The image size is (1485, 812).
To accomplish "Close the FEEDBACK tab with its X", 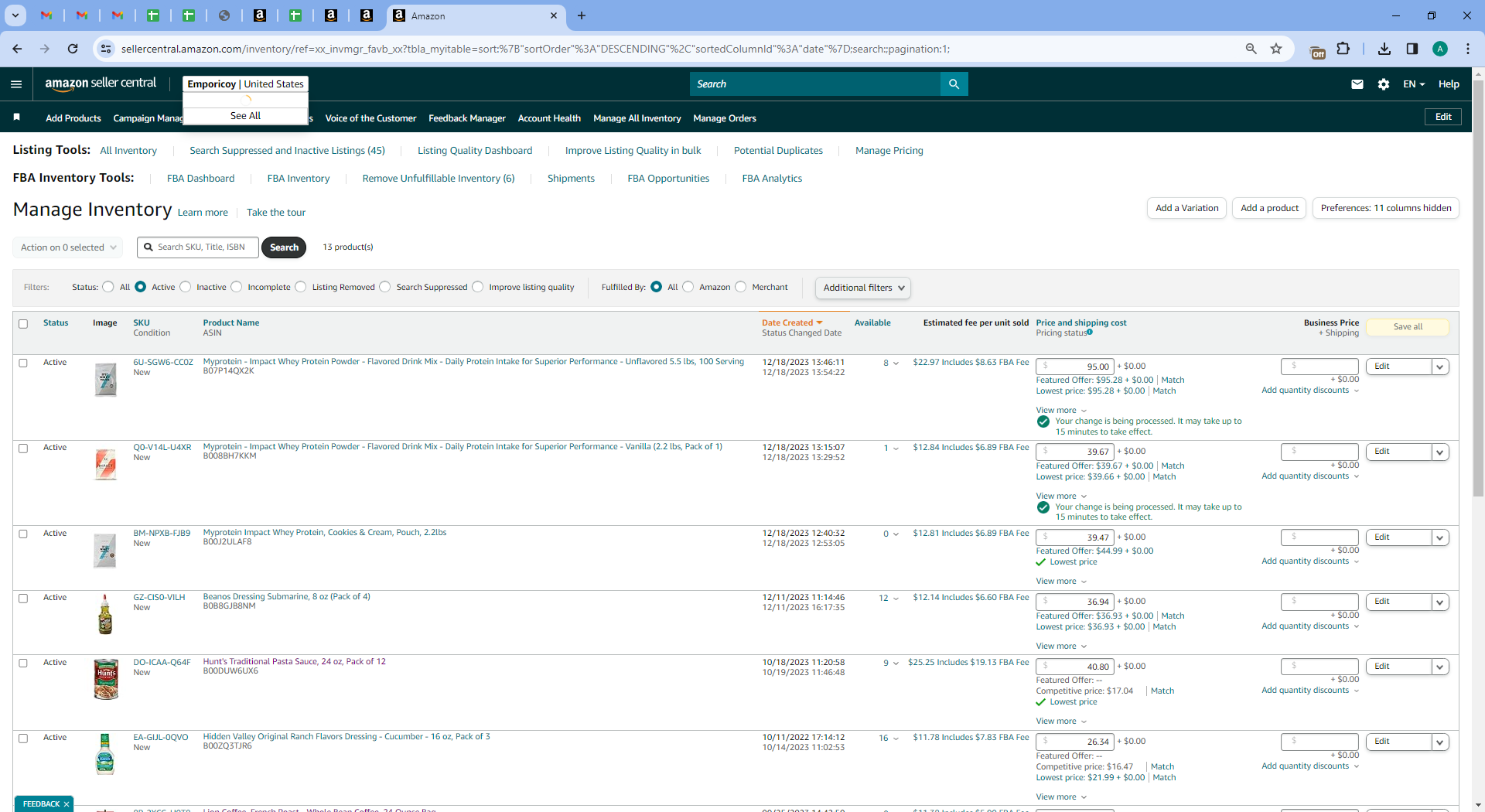I will pos(67,804).
